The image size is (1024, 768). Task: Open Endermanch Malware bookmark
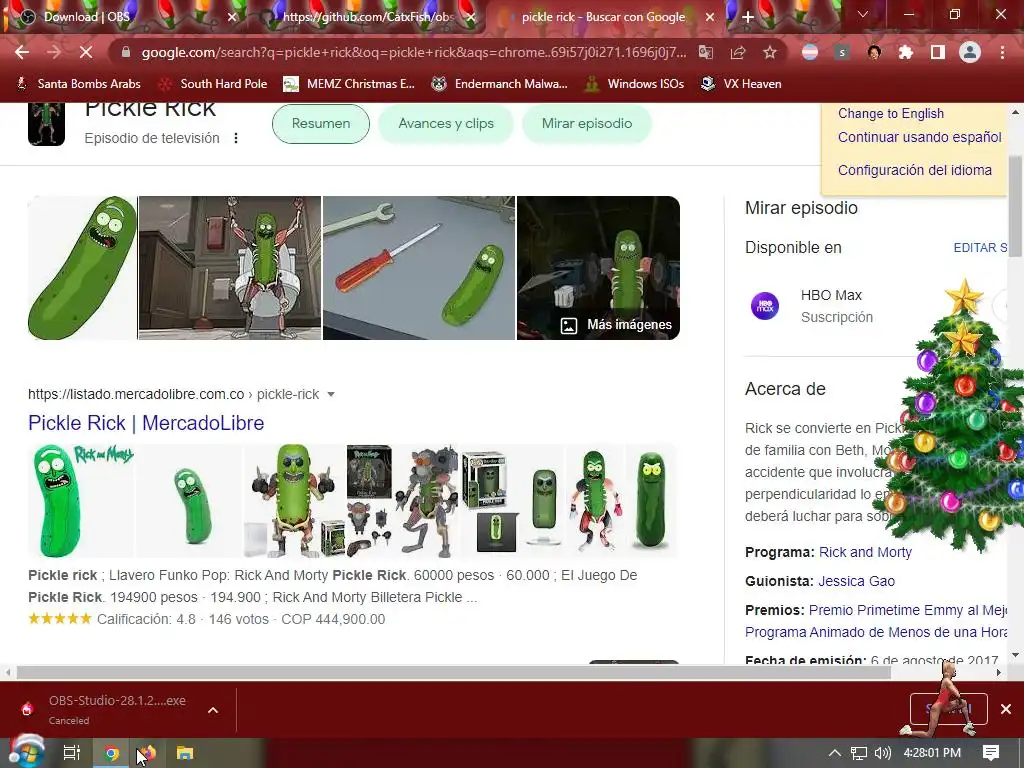pos(500,84)
